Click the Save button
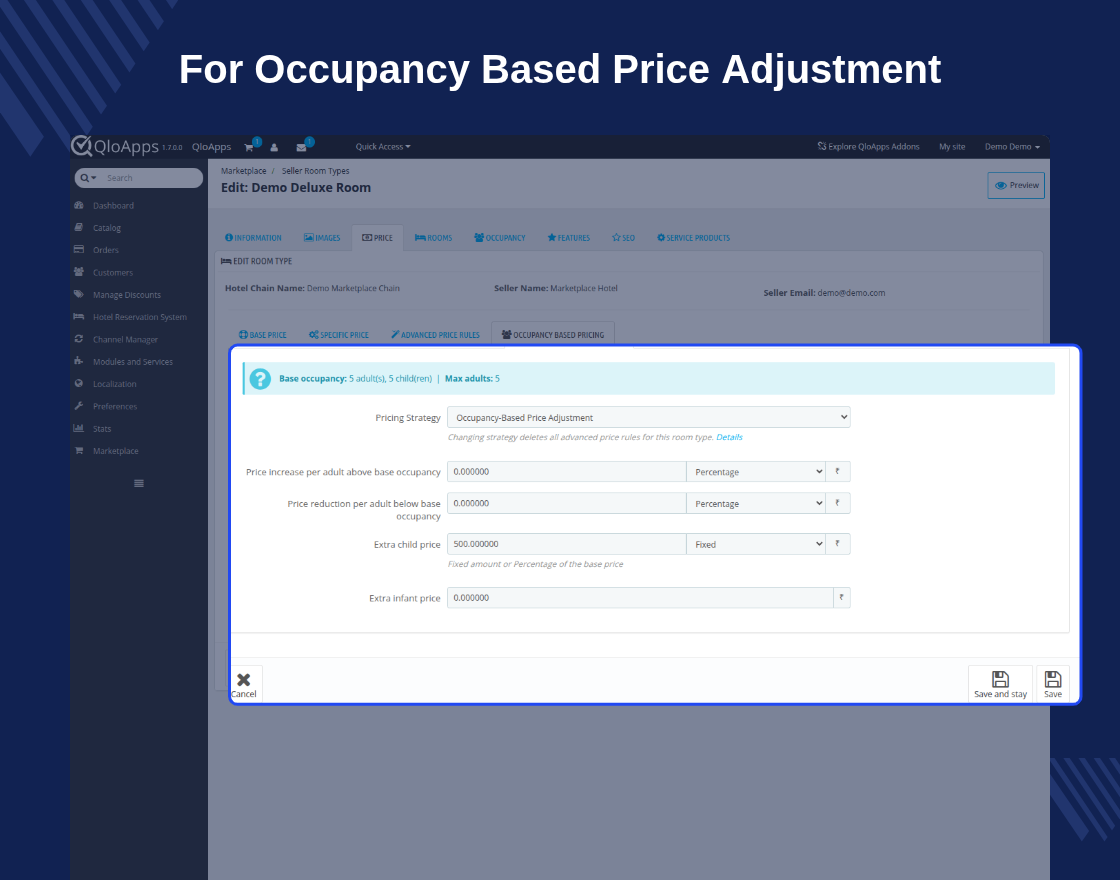Screen dimensions: 1120x880 point(1053,684)
